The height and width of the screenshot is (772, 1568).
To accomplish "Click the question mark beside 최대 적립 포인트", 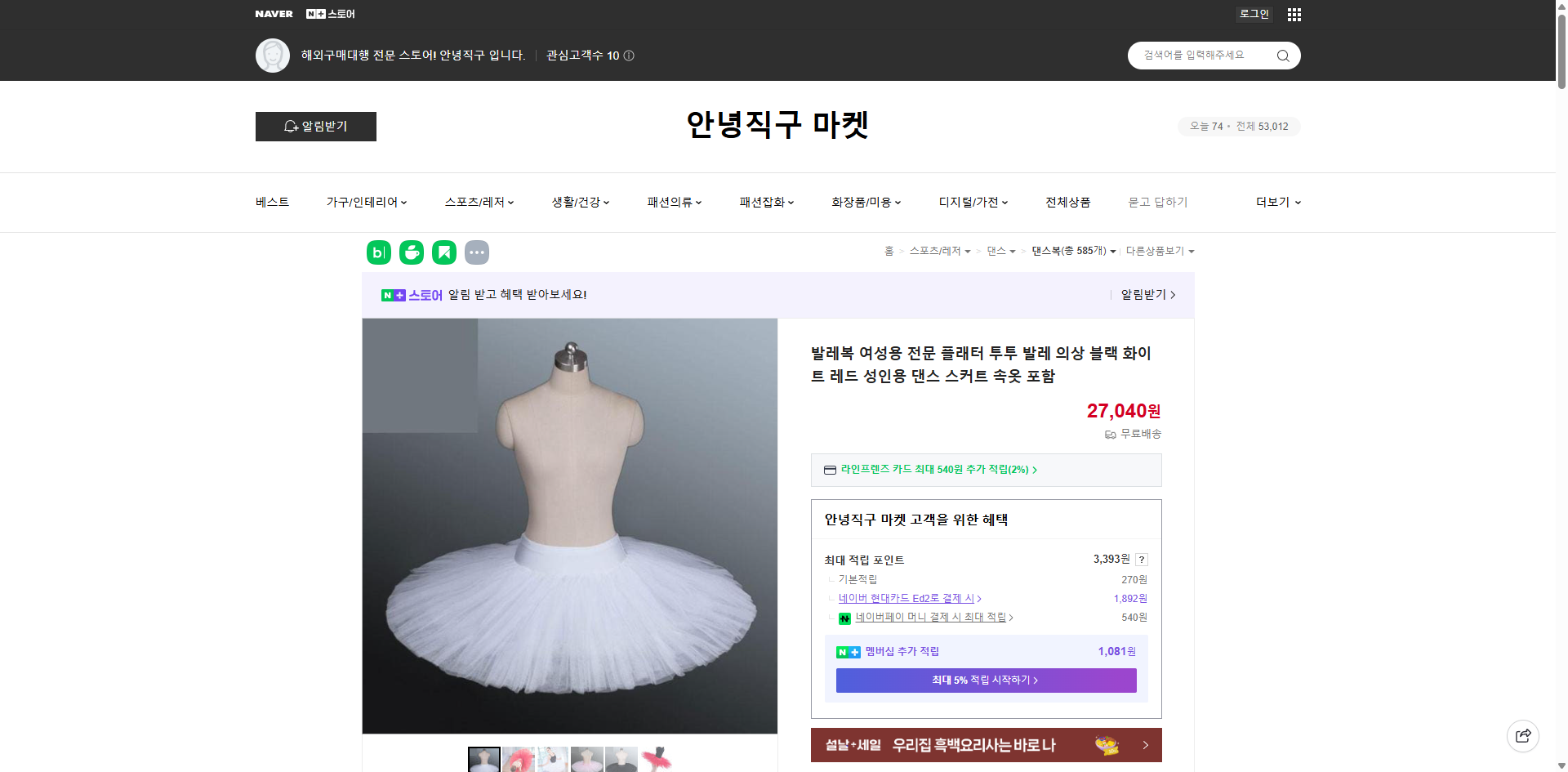I will point(1142,560).
